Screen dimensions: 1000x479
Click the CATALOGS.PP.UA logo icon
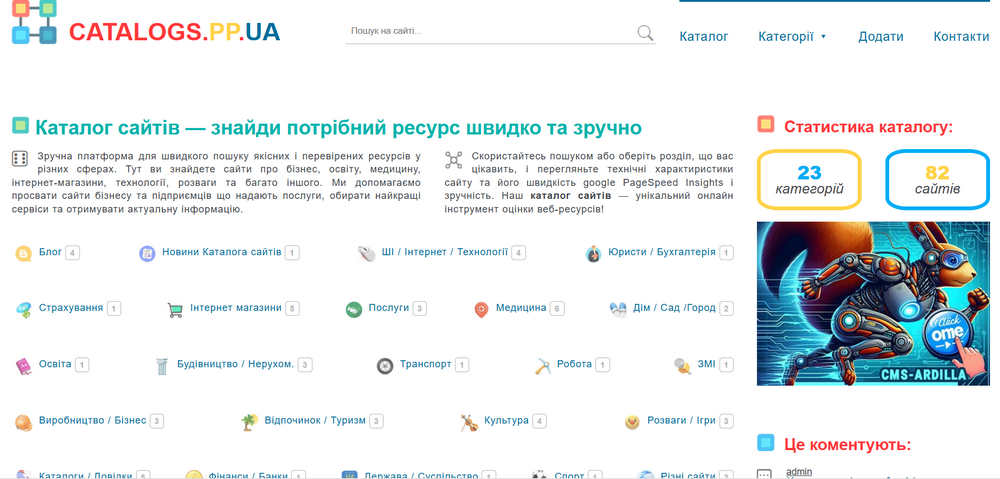pos(34,22)
